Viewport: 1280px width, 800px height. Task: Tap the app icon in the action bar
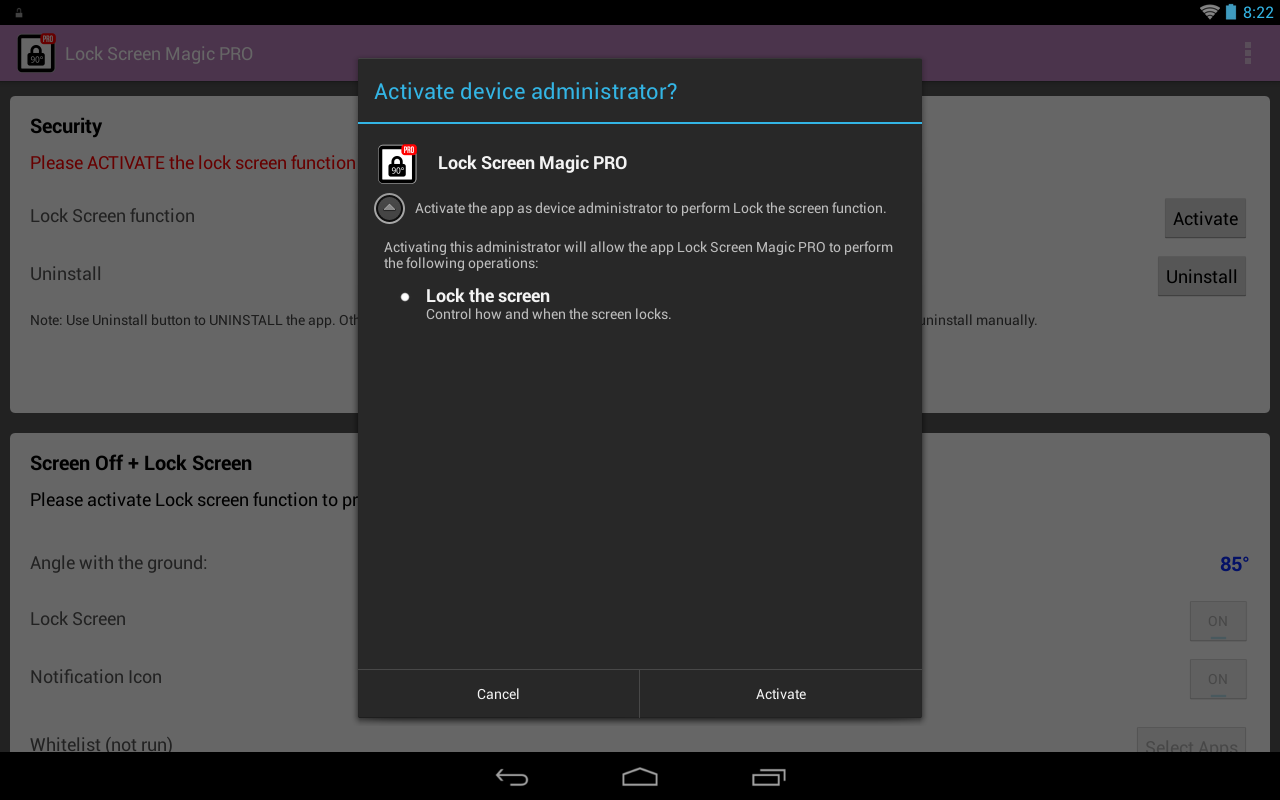pos(36,53)
